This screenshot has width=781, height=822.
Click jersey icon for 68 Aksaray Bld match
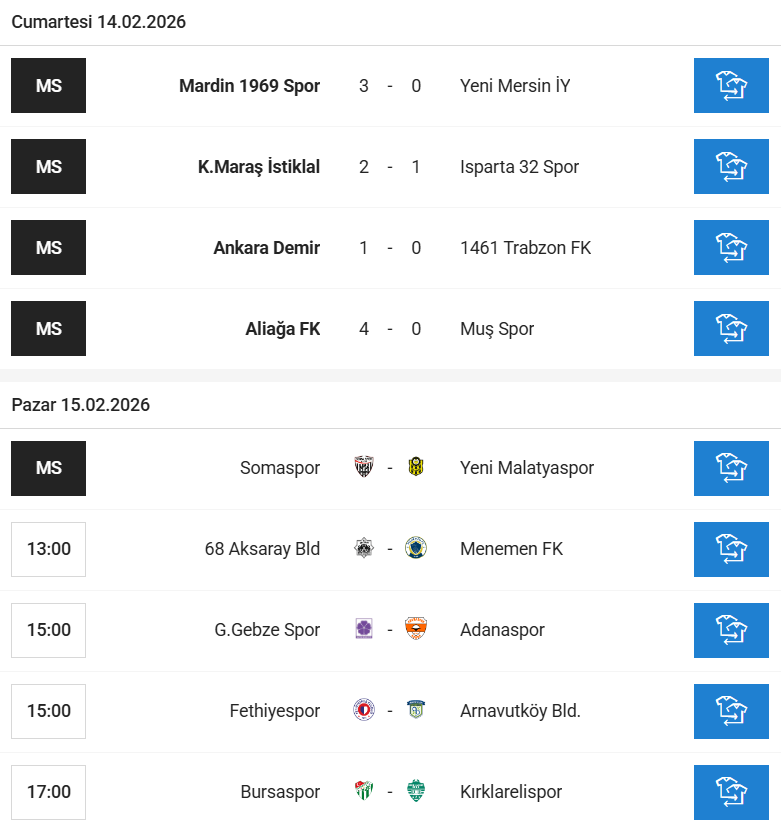[x=732, y=549]
